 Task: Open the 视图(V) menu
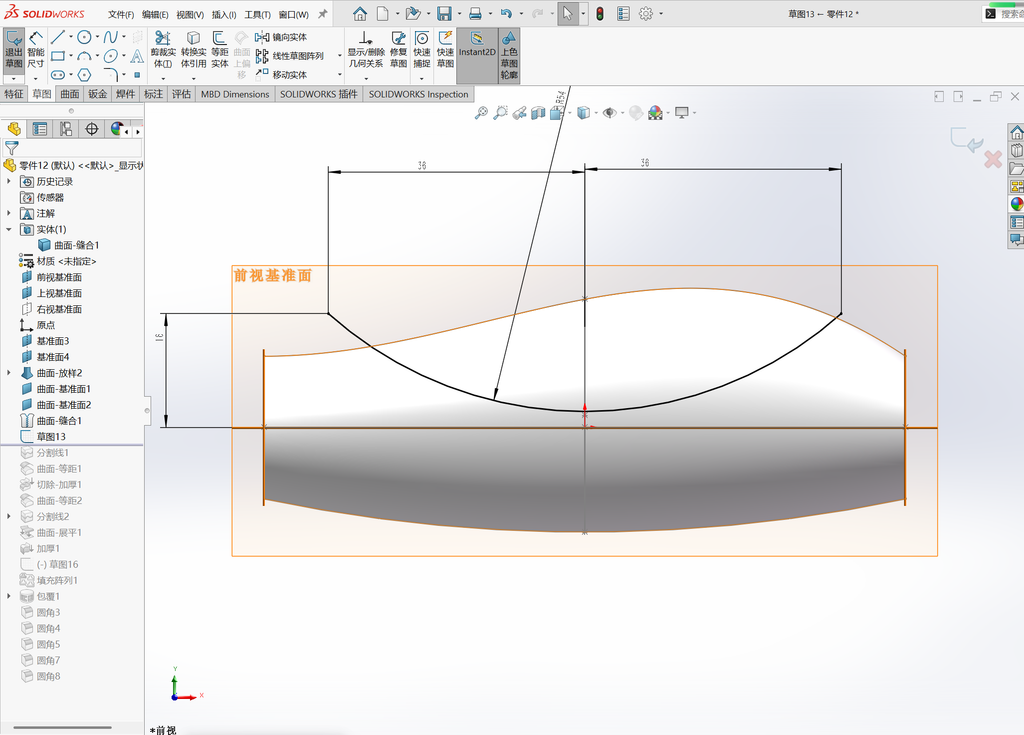point(190,14)
